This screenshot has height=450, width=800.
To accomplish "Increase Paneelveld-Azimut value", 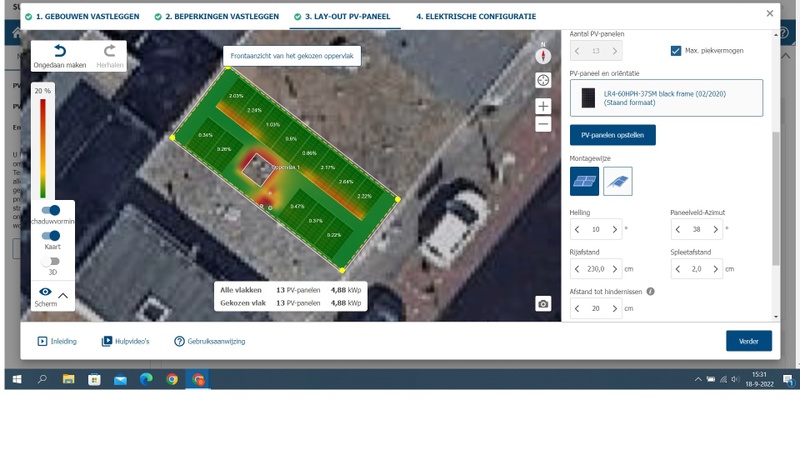I will (x=716, y=230).
